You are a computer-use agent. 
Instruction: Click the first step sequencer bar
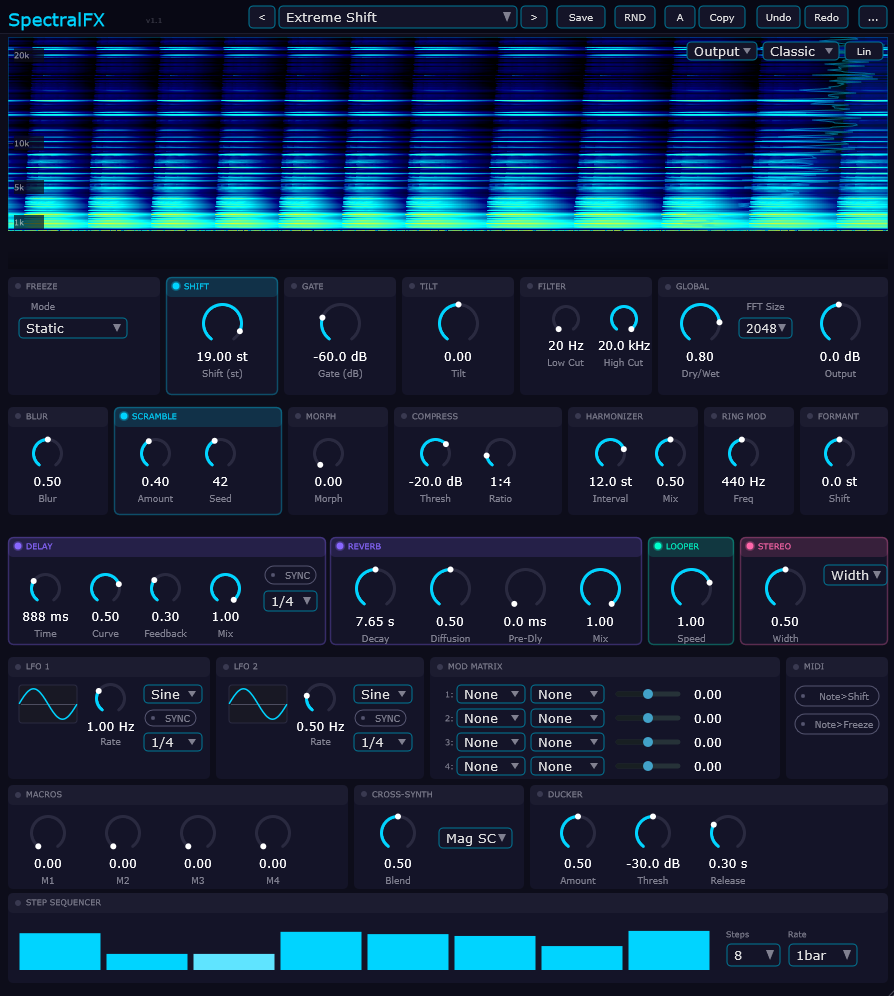(60, 951)
